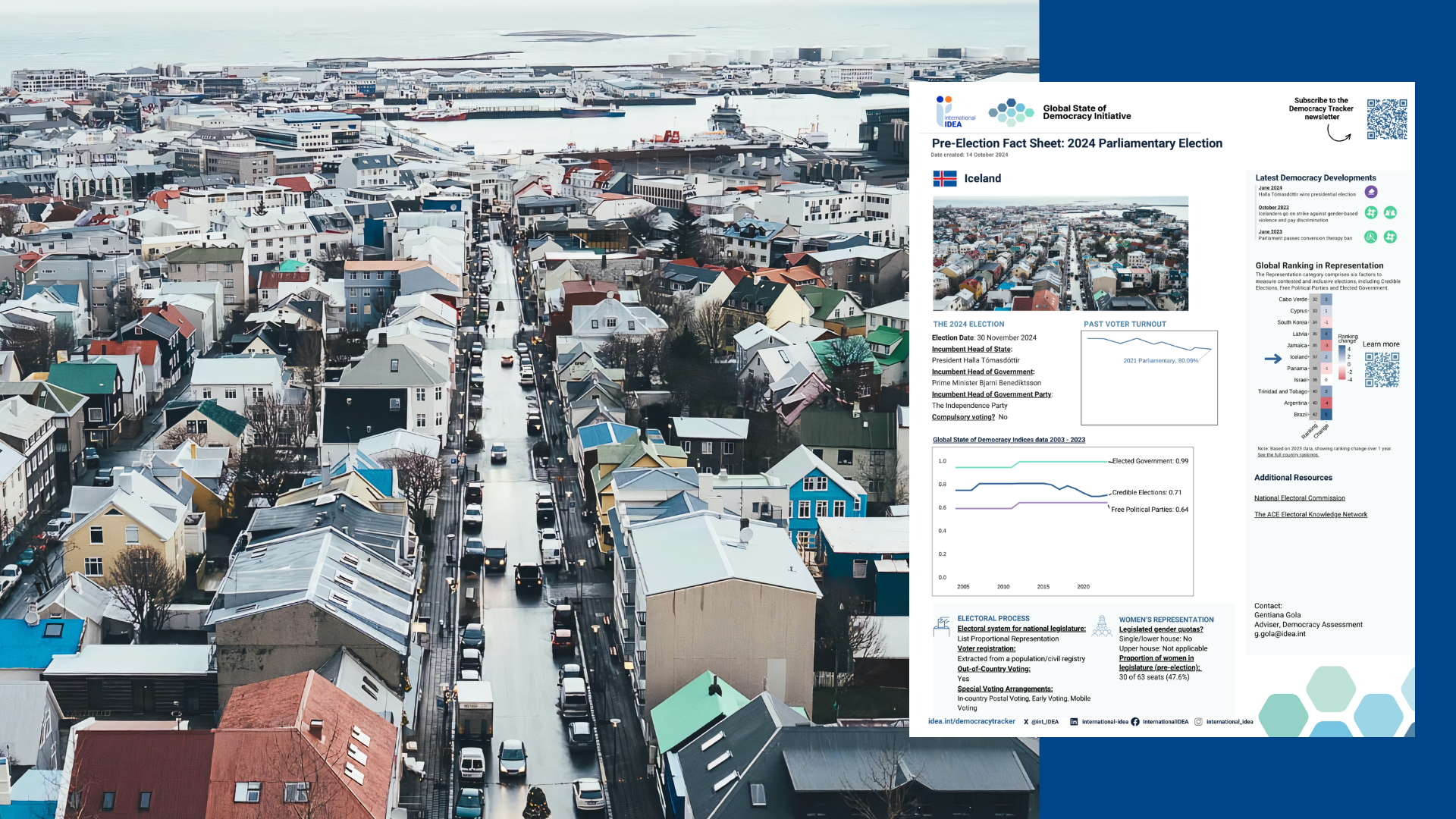Click the 'South Korea' ranking row label

point(1292,322)
